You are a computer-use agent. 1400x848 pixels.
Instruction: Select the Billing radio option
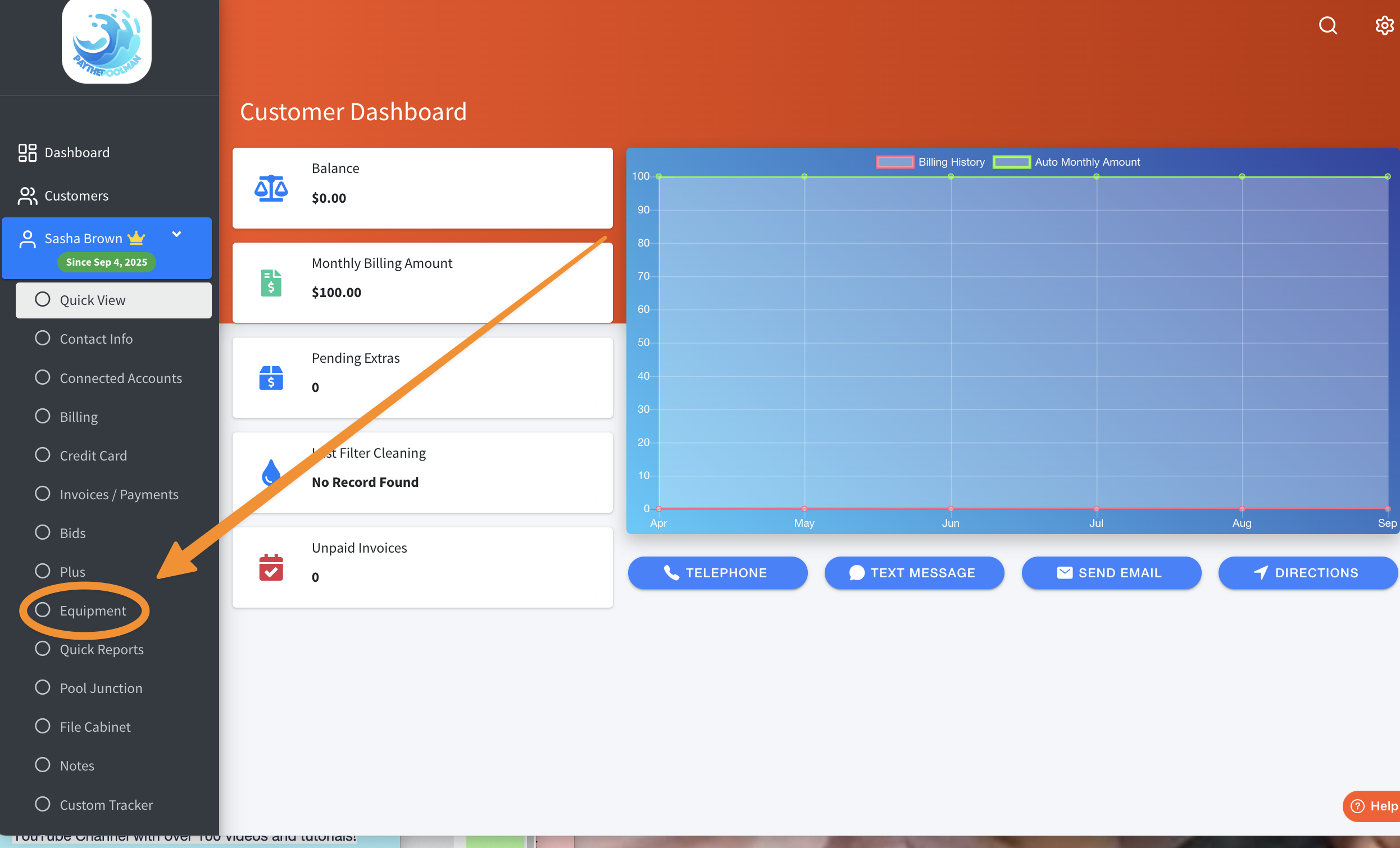(43, 416)
